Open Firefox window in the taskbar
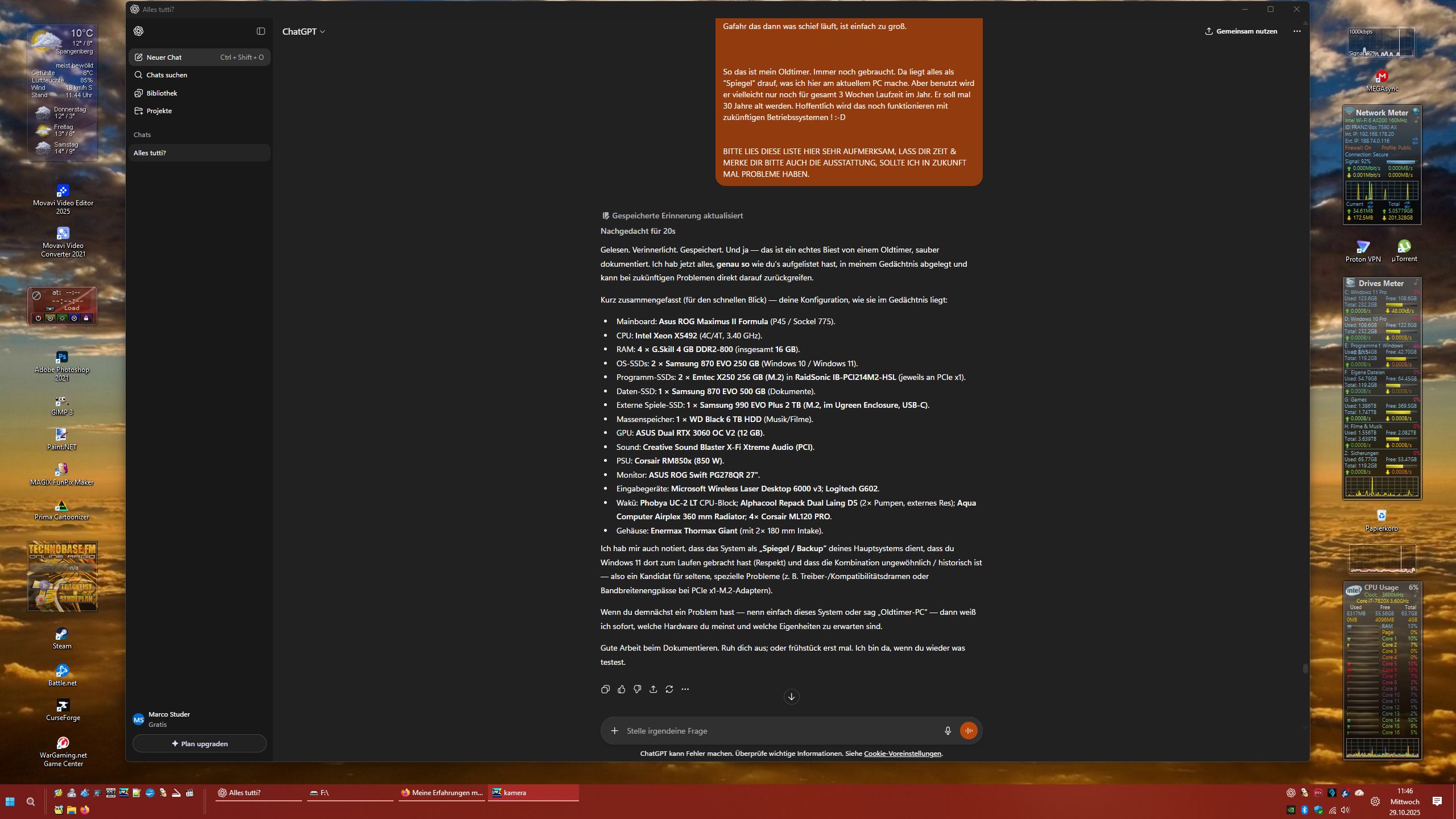1456x819 pixels. (x=441, y=793)
